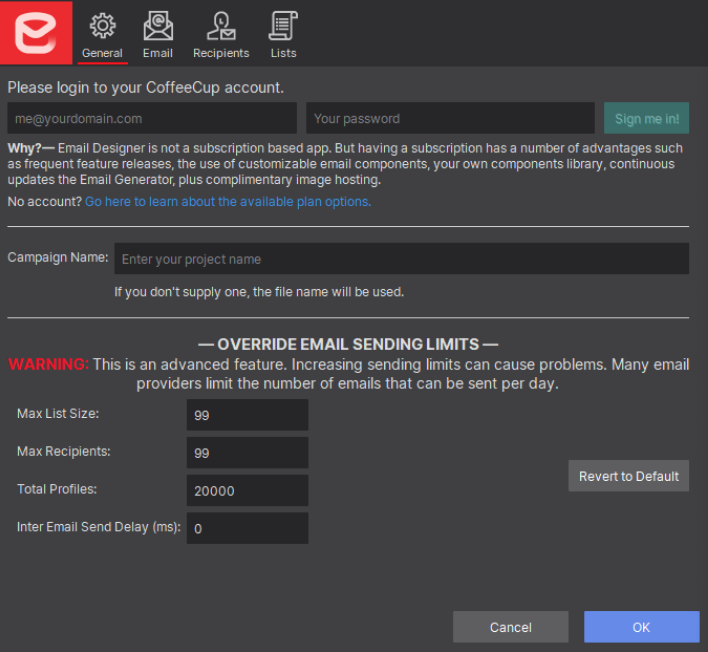Switch to the General tab label

pyautogui.click(x=102, y=53)
